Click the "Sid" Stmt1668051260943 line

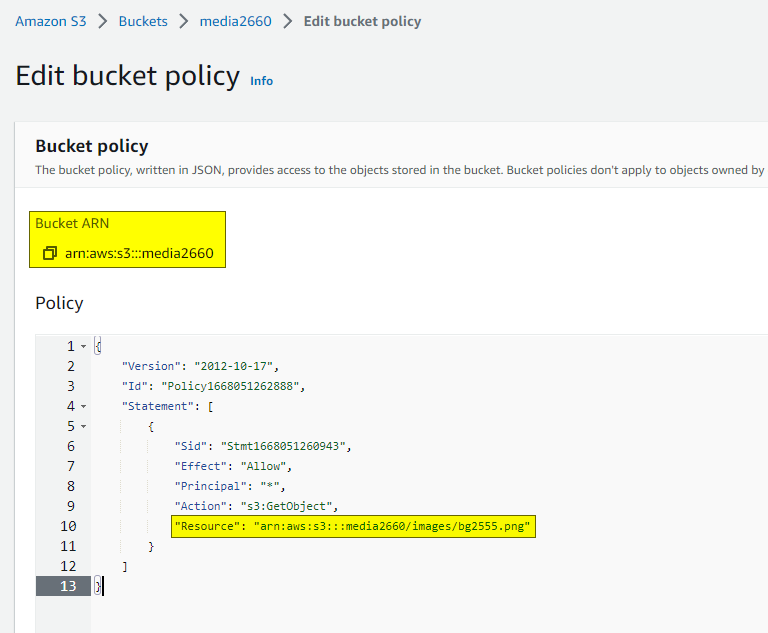click(x=263, y=446)
